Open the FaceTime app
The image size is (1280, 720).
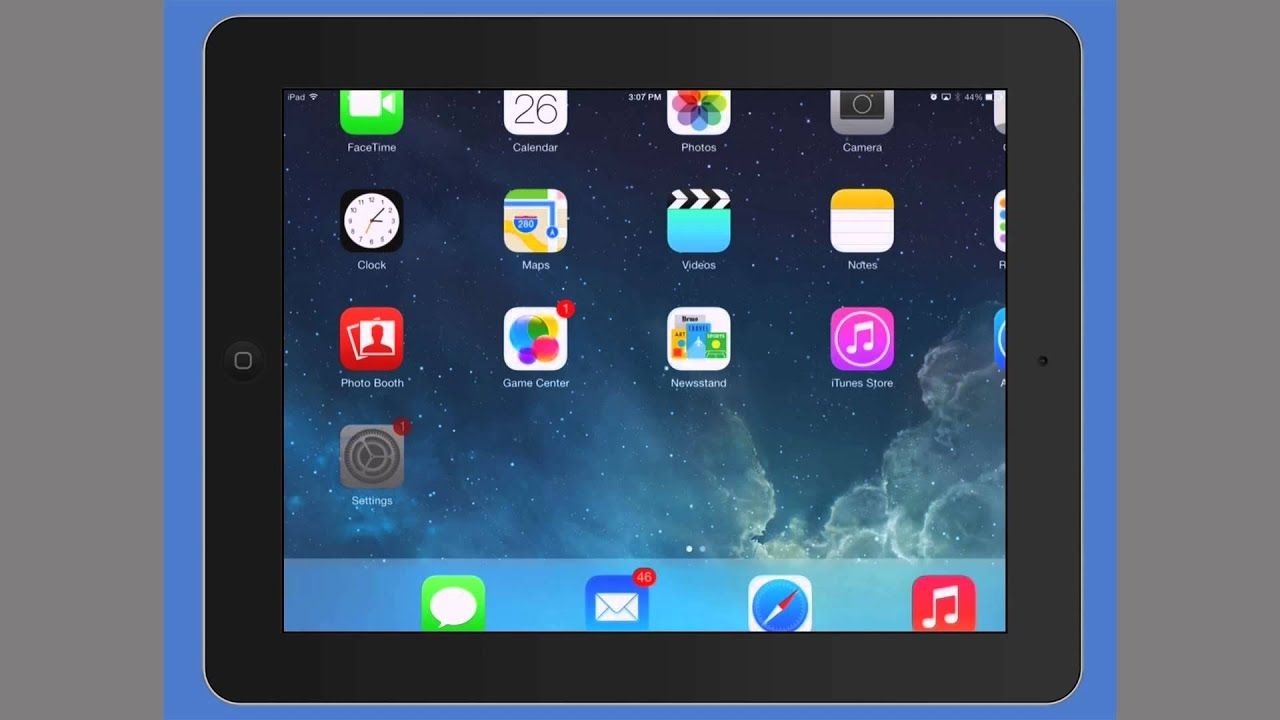(371, 112)
